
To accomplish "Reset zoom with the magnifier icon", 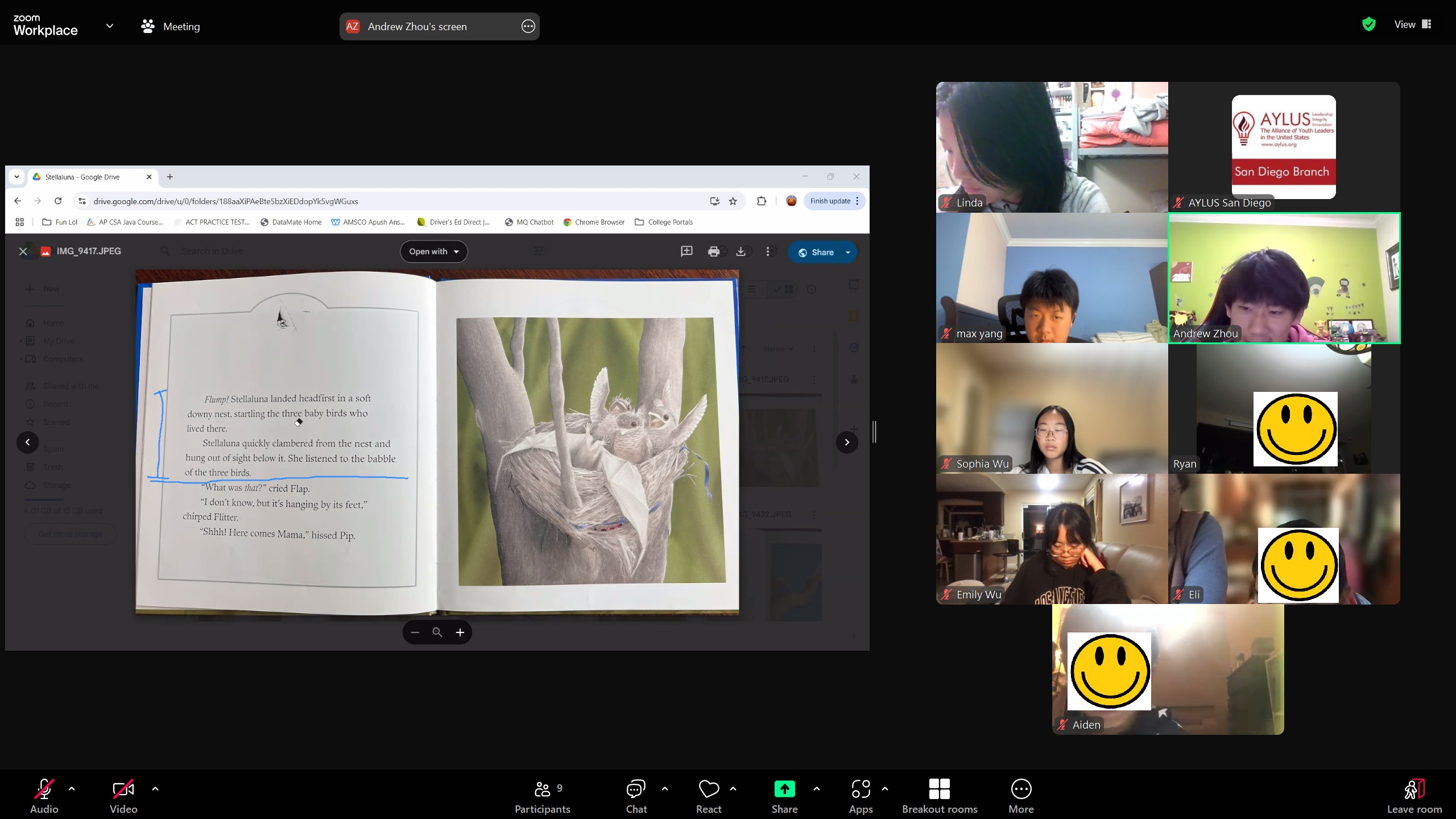I will pyautogui.click(x=437, y=632).
